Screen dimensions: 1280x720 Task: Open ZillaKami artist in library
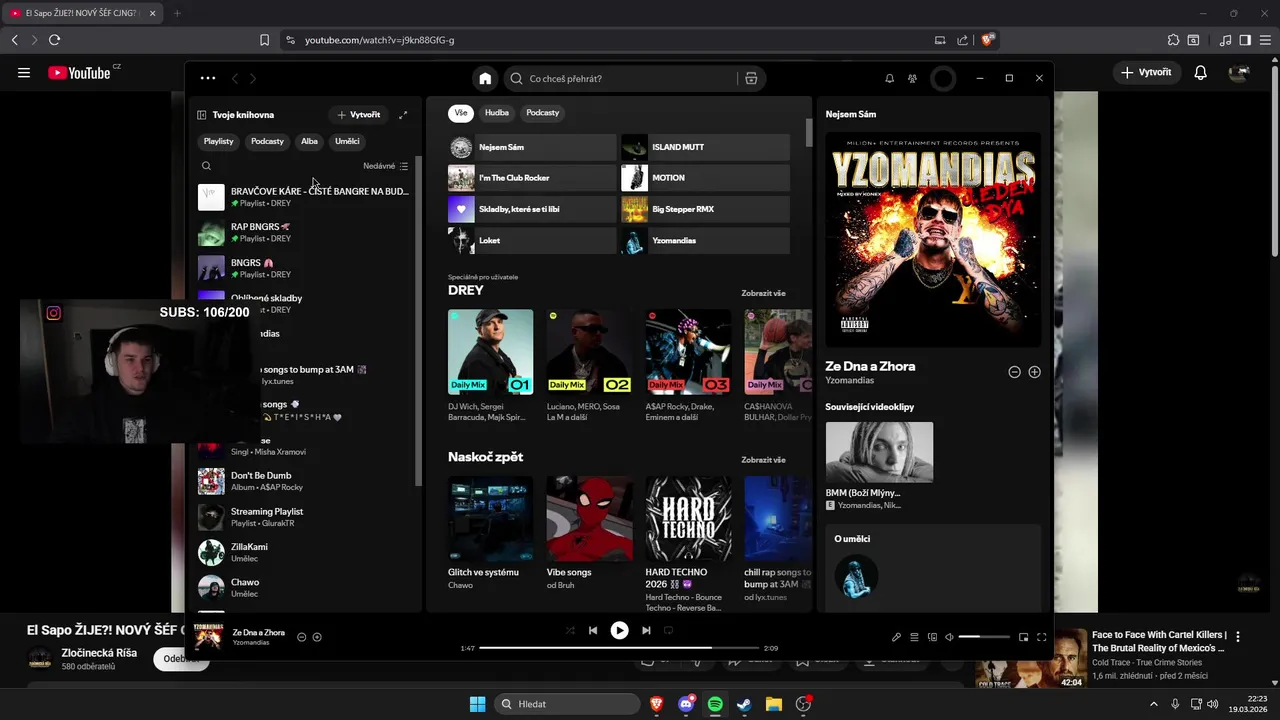coord(303,553)
